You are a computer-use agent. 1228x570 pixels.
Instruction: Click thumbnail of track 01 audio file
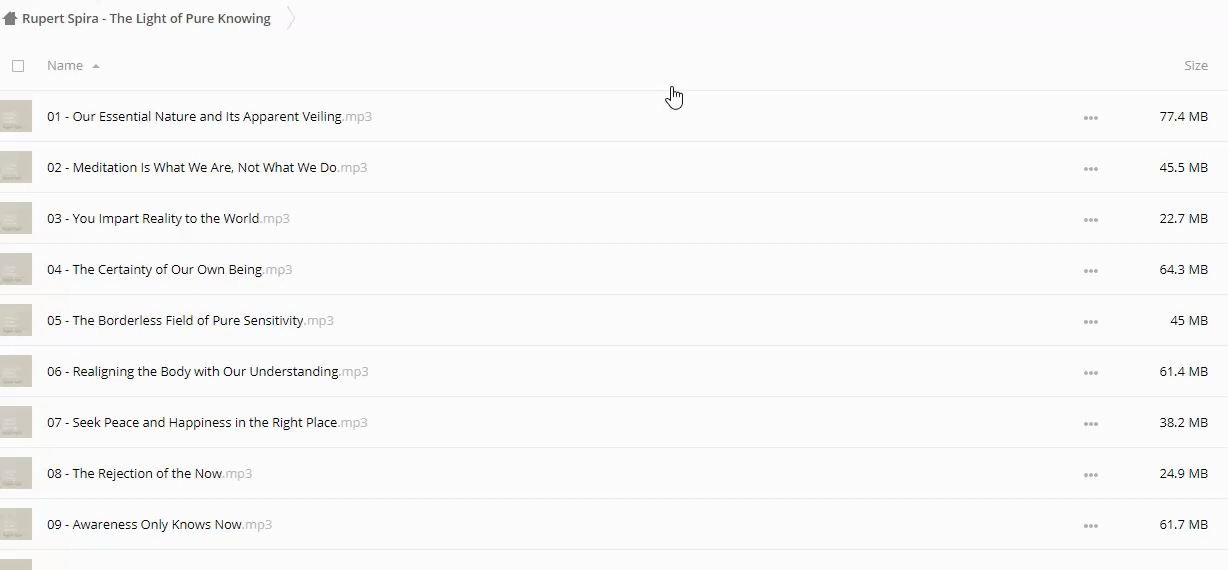16,117
